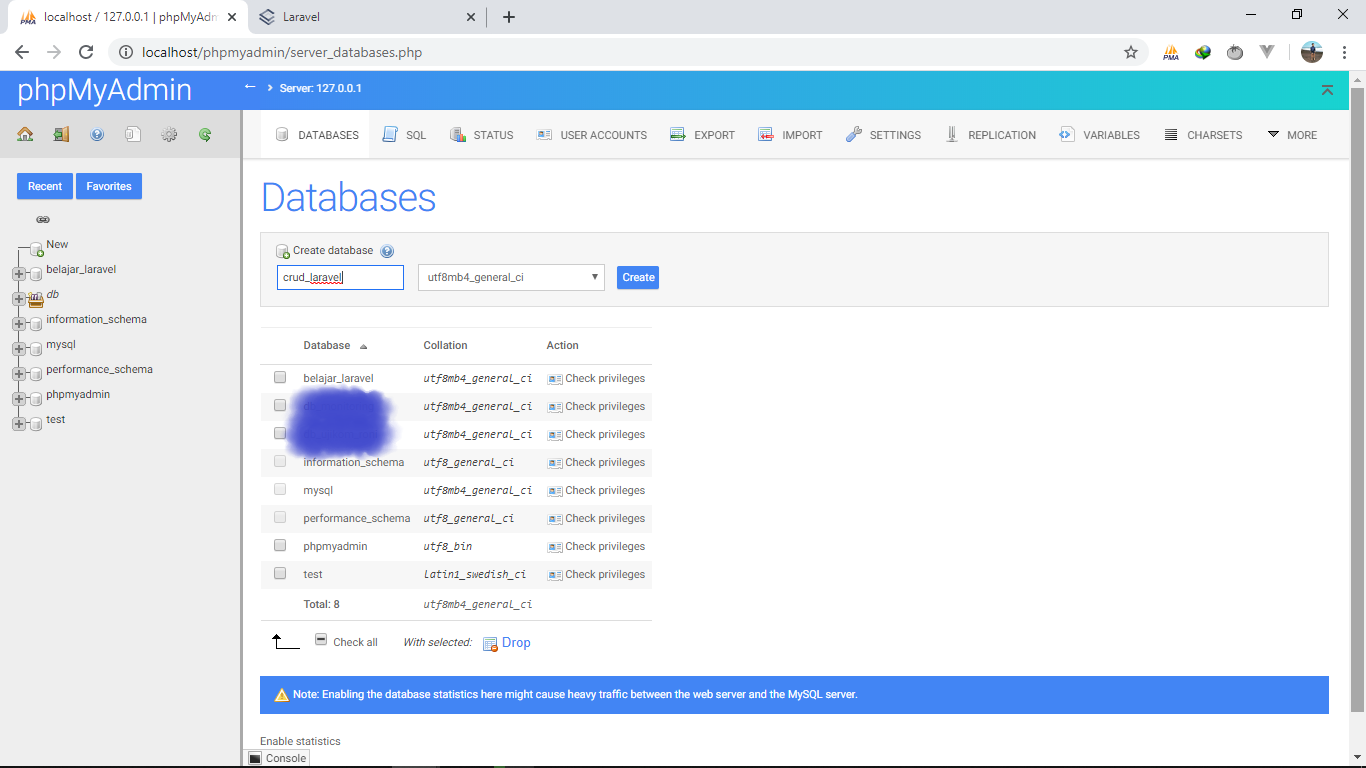Check the checkbox for belajar_laravel database
Screen dimensions: 1366x768
(279, 377)
